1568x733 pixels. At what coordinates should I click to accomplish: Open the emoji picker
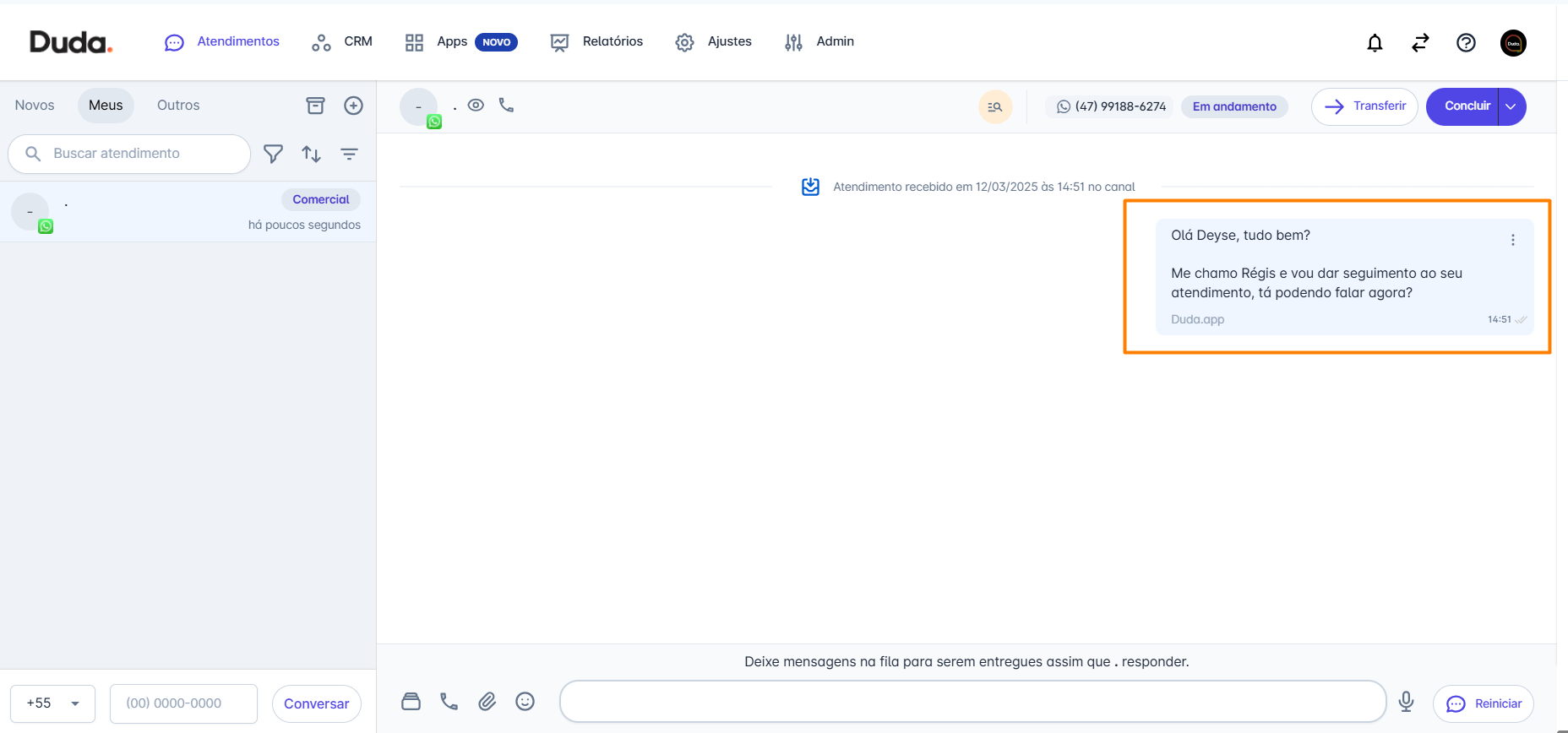point(525,702)
